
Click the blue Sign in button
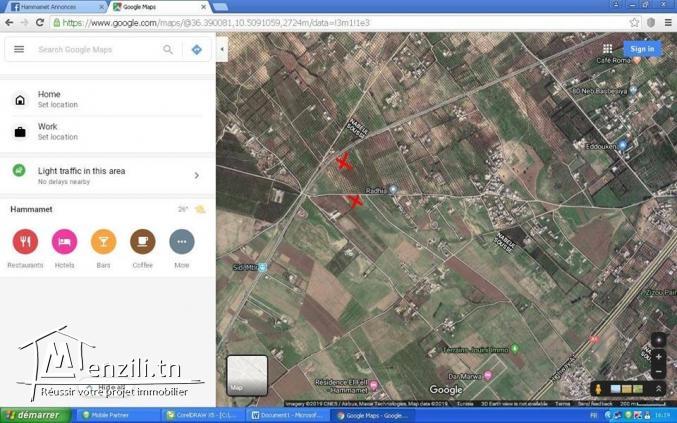click(x=642, y=48)
